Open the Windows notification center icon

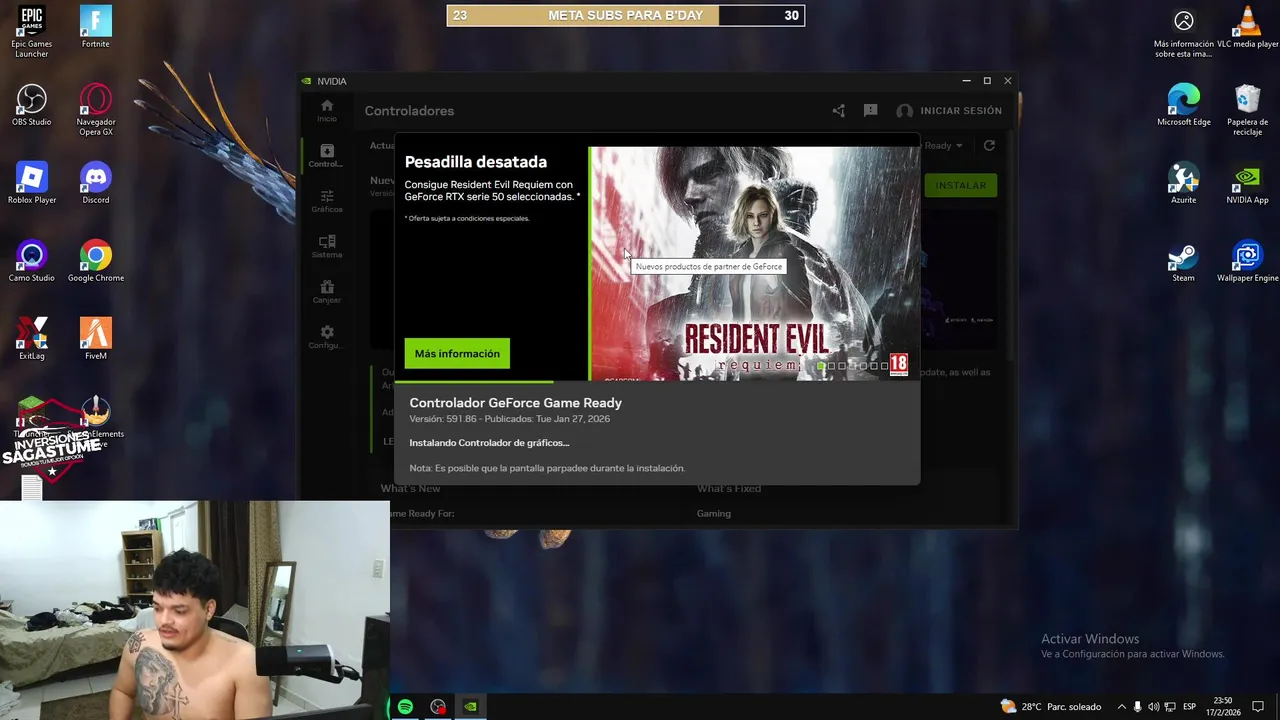[x=1258, y=707]
